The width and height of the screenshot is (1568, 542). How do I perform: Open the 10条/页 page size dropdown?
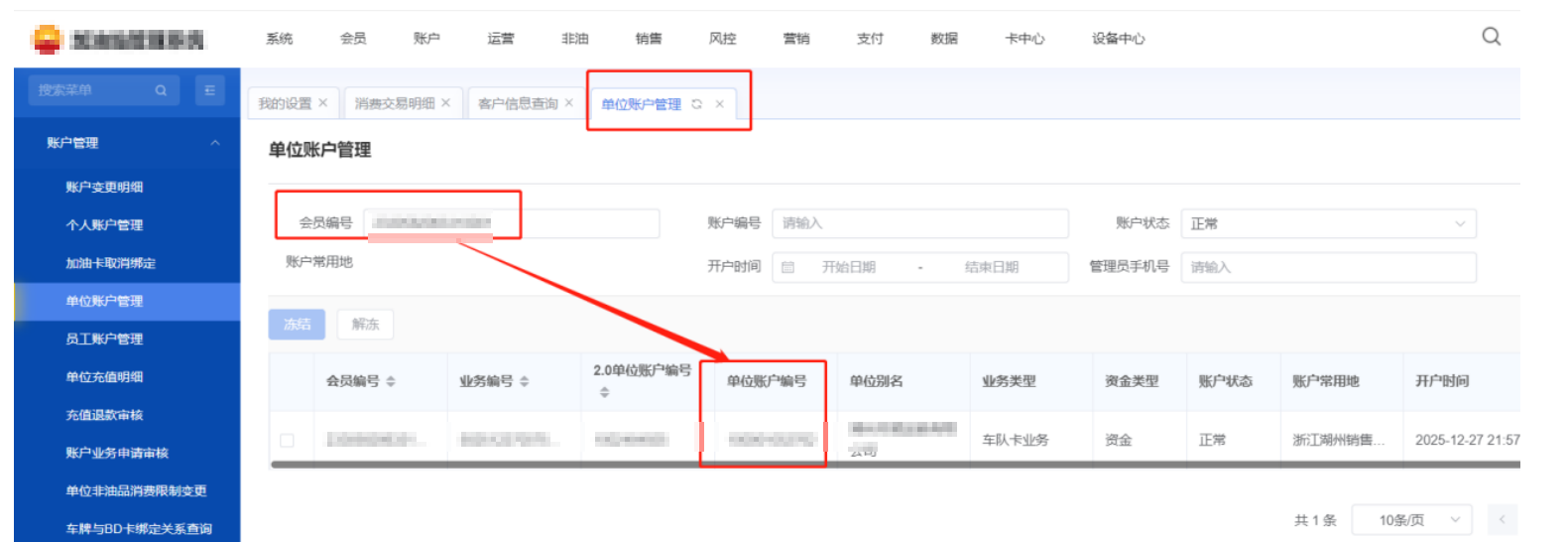[1410, 520]
